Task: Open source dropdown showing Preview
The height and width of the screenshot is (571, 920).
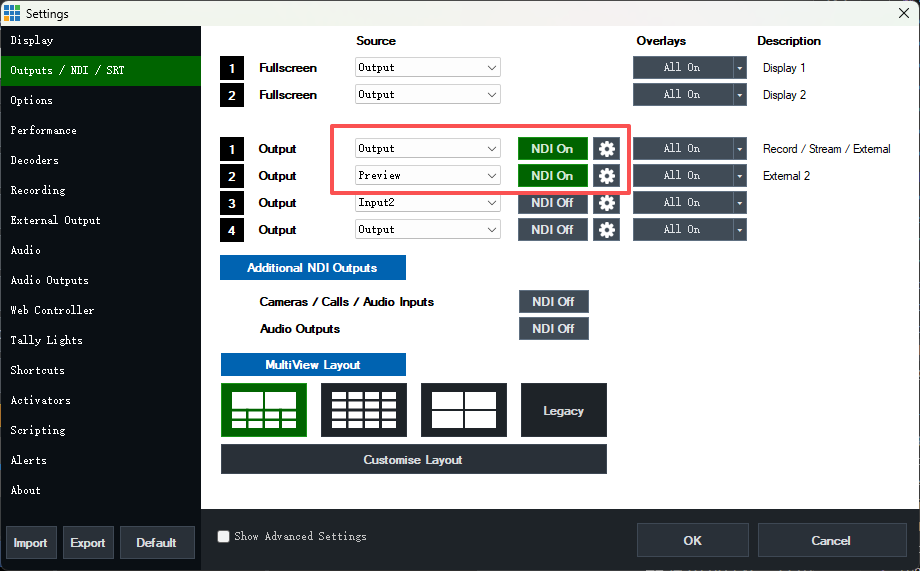Action: pyautogui.click(x=428, y=175)
